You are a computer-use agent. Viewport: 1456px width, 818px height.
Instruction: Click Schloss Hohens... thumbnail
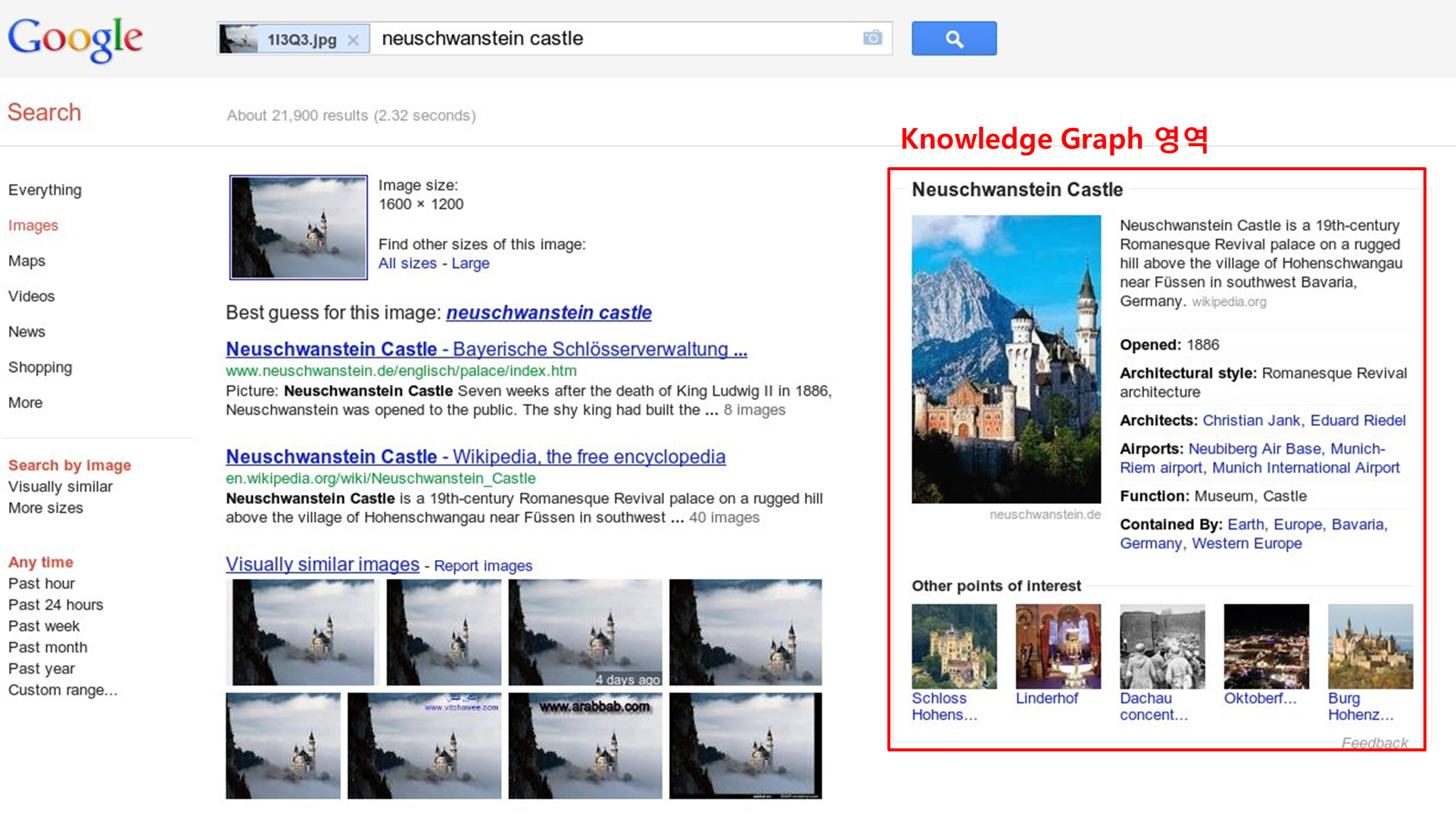[954, 646]
